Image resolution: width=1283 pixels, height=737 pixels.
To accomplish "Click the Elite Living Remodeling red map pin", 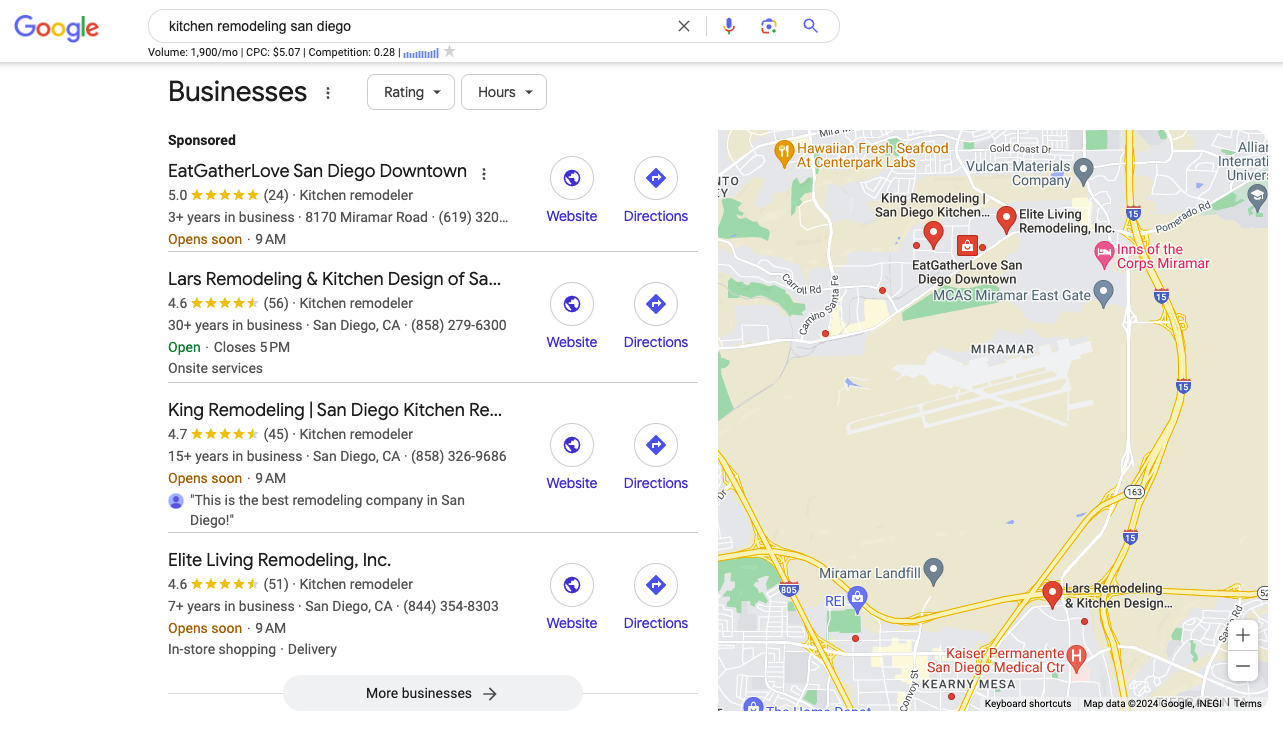I will pyautogui.click(x=1007, y=219).
